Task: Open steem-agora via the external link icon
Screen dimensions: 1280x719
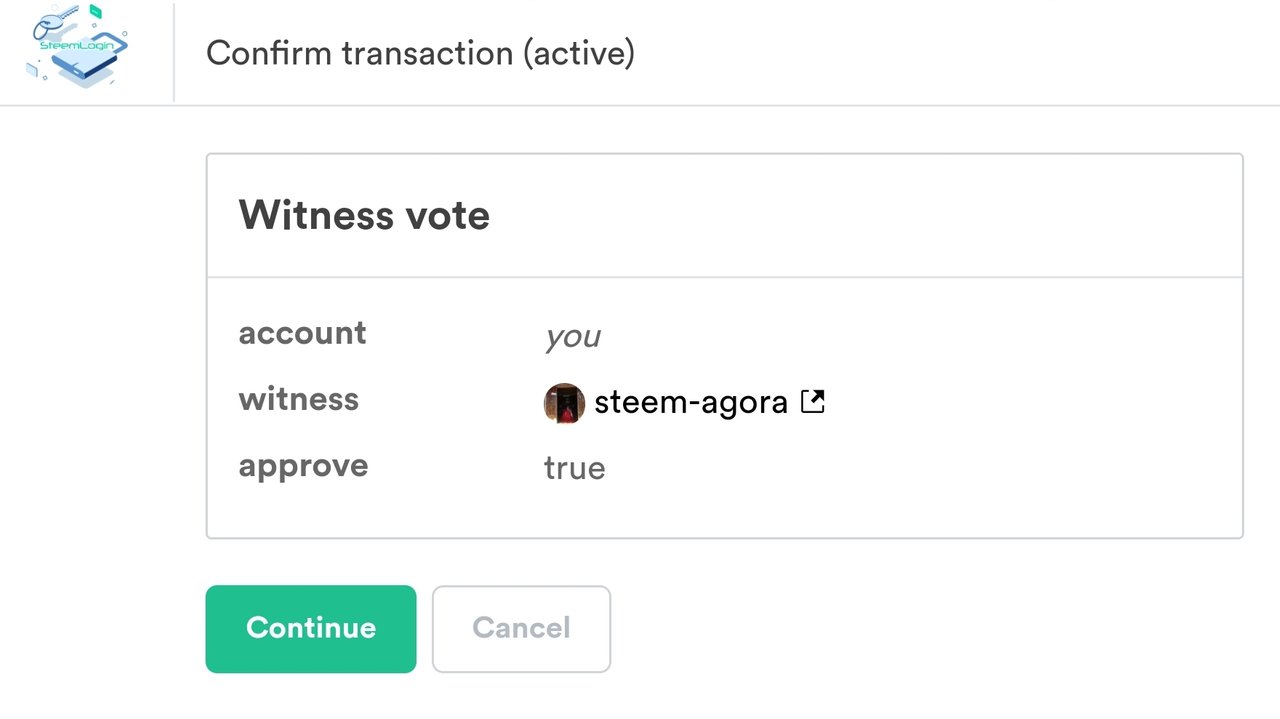Action: 813,402
